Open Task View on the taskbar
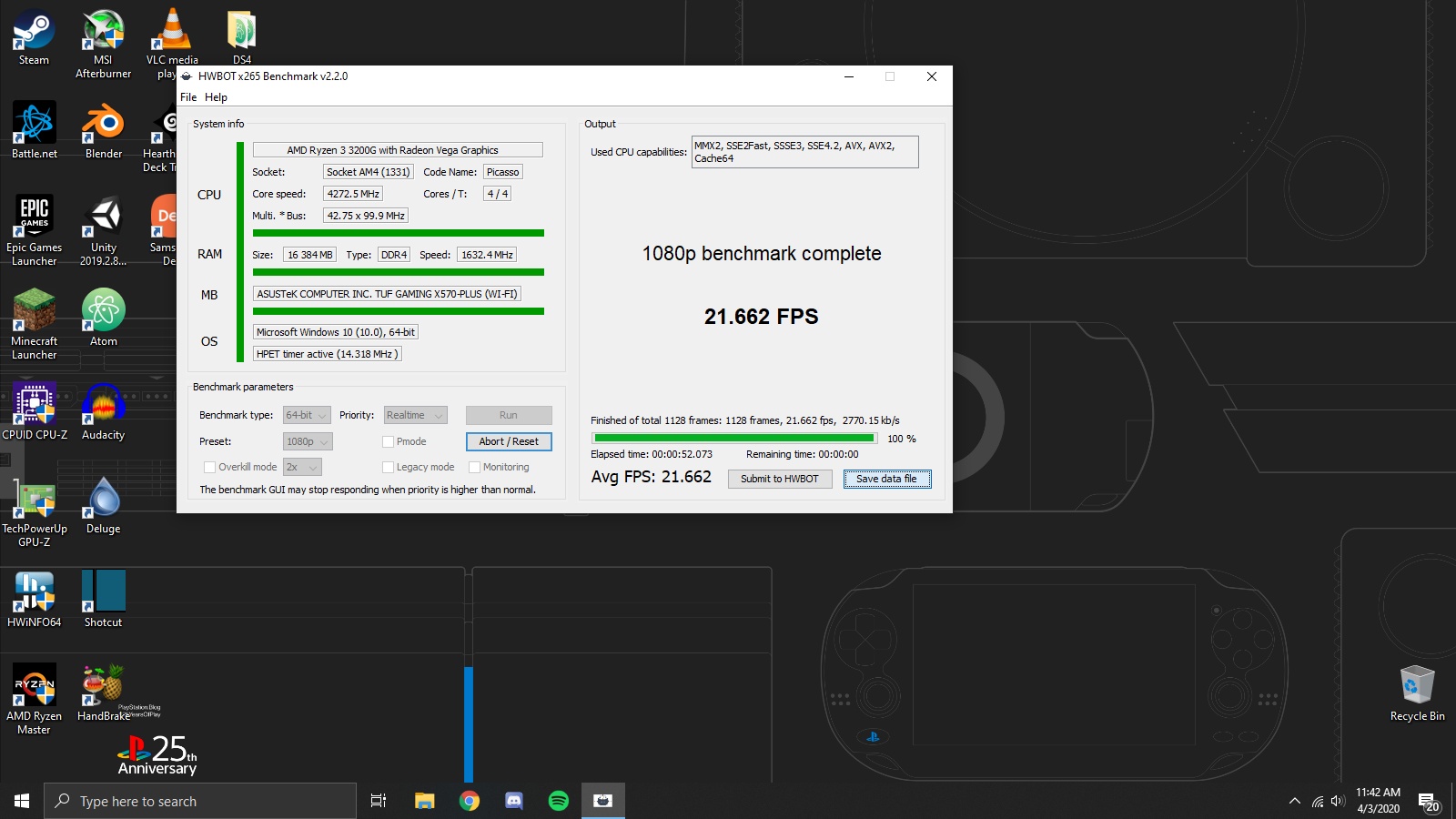Screen dimensions: 1456x819 point(379,801)
